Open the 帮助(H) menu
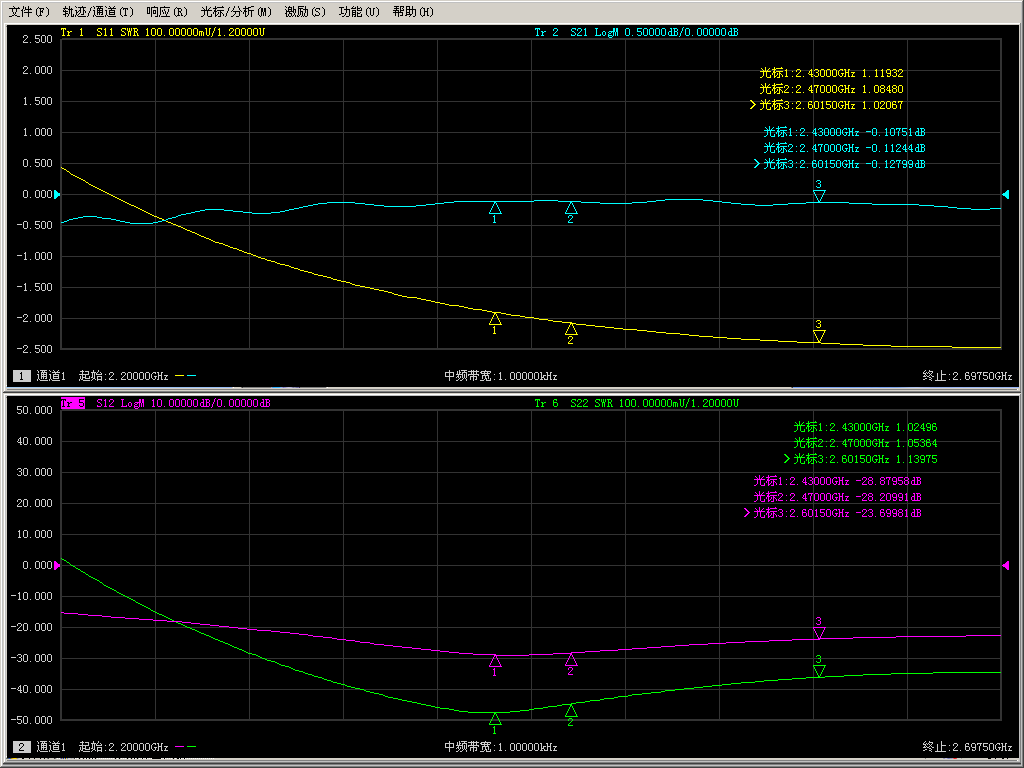 click(x=413, y=12)
